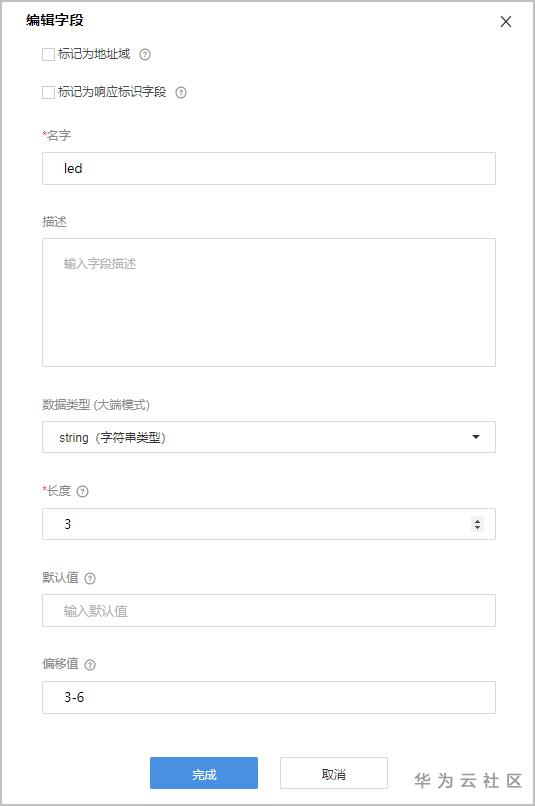Cancel editing with the 取消 button
The width and height of the screenshot is (535, 806).
click(334, 773)
